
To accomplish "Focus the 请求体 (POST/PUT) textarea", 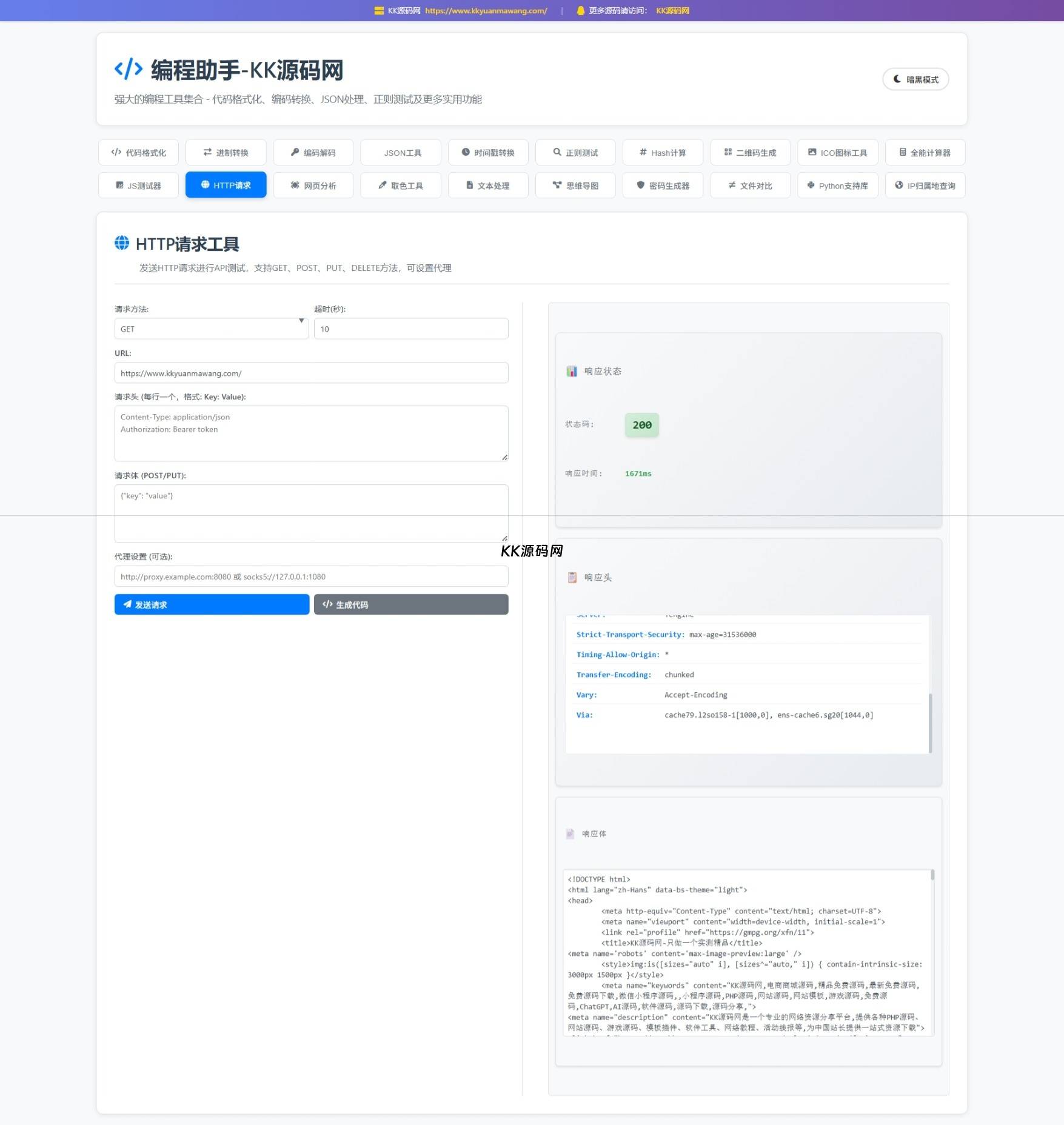I will (x=311, y=513).
